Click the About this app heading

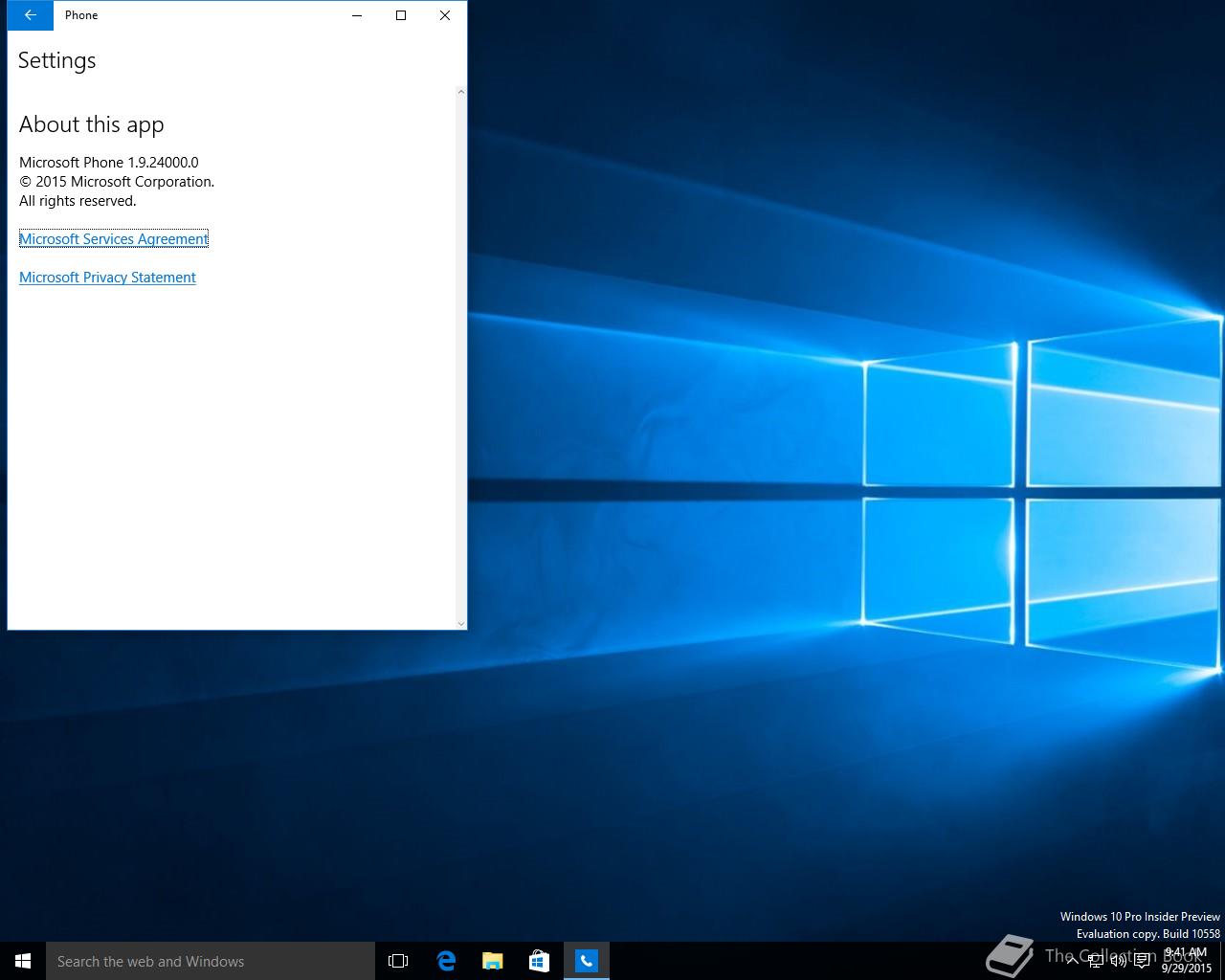tap(92, 124)
